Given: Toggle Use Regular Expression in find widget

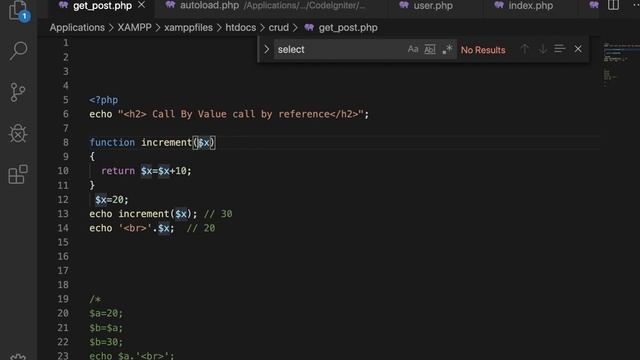Looking at the screenshot, I should [x=447, y=49].
